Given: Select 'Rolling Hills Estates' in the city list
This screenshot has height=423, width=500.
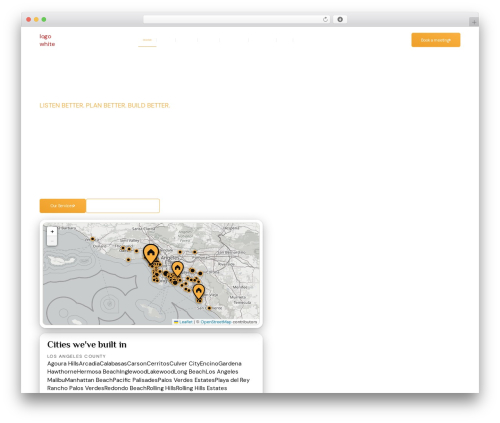Looking at the screenshot, I should point(201,388).
